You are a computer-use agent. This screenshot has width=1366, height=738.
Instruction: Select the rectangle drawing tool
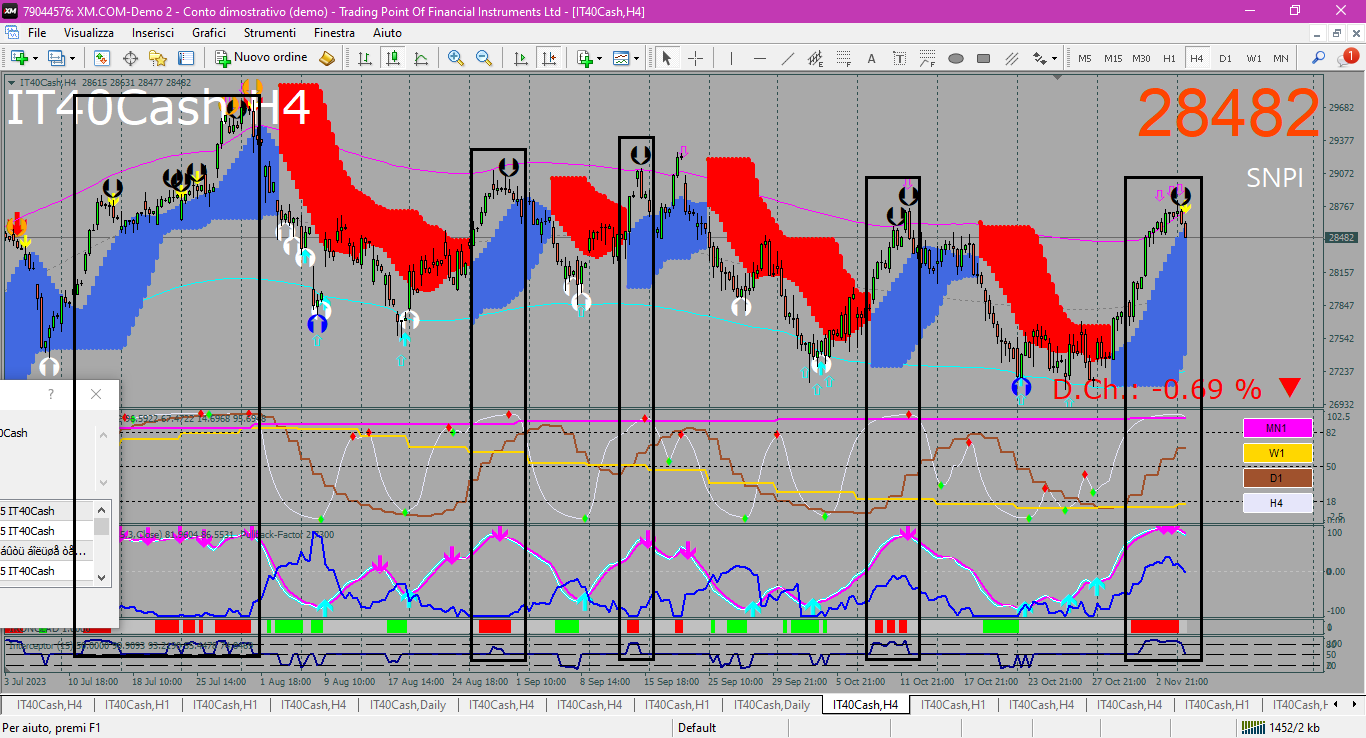[983, 58]
